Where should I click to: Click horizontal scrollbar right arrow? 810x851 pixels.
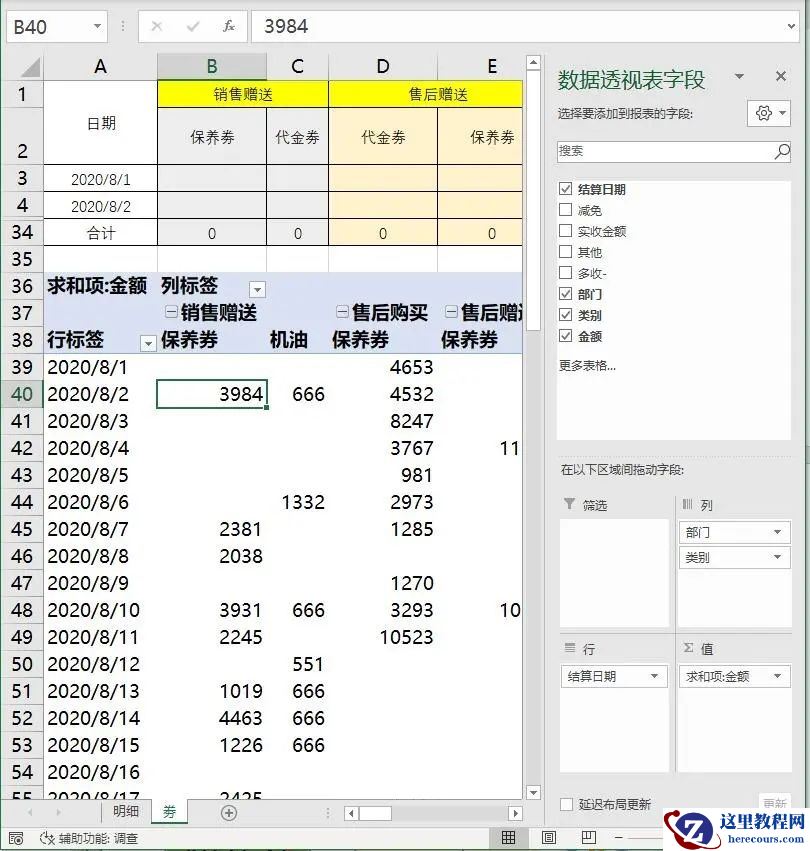pos(515,813)
